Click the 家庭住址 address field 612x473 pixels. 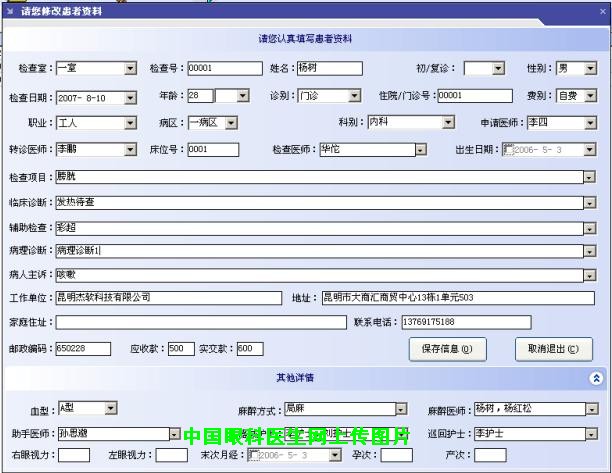[199, 322]
